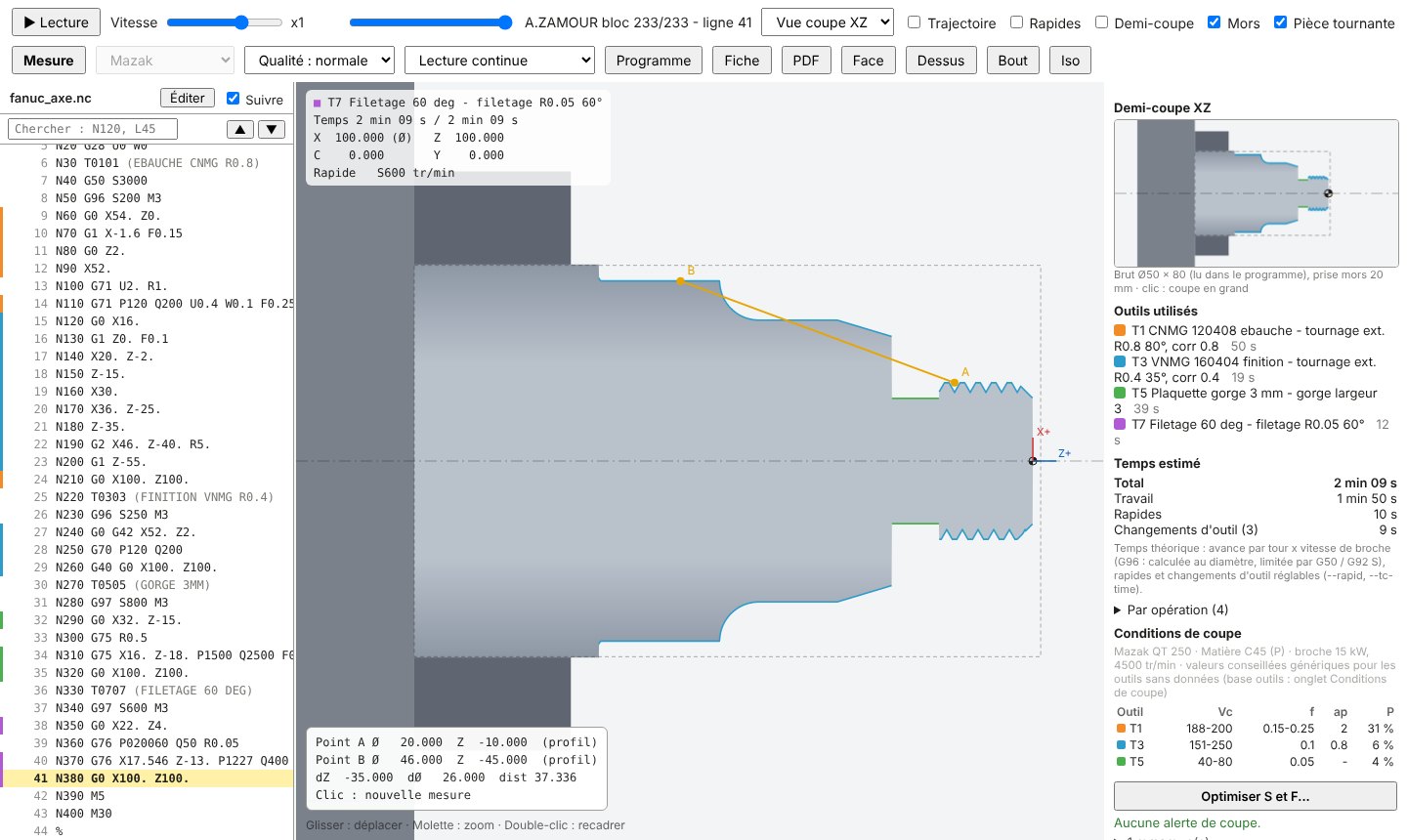Image resolution: width=1407 pixels, height=840 pixels.
Task: Open the Mazak machine dropdown
Action: point(165,61)
